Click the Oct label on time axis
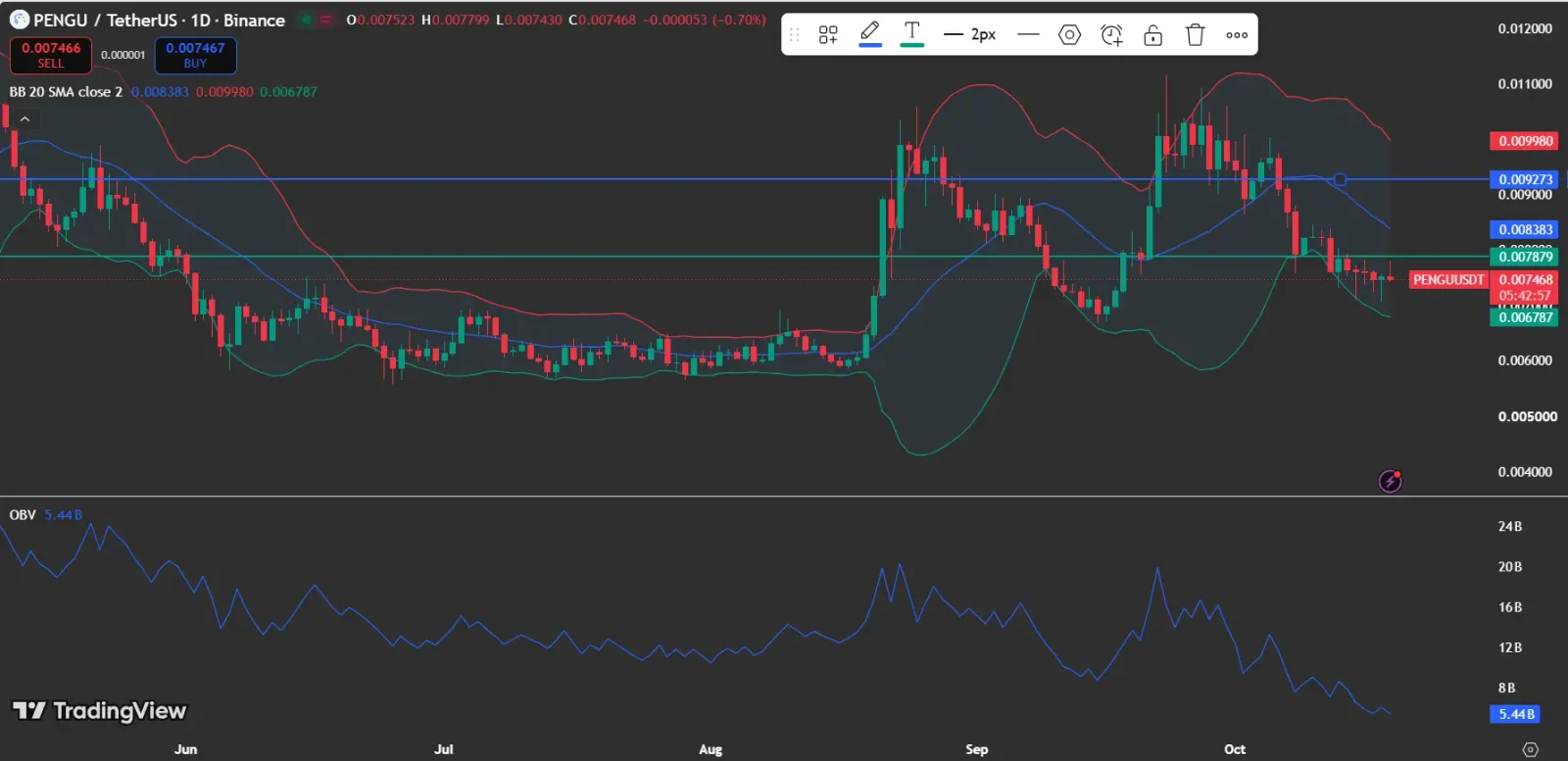The height and width of the screenshot is (761, 1568). 1235,749
